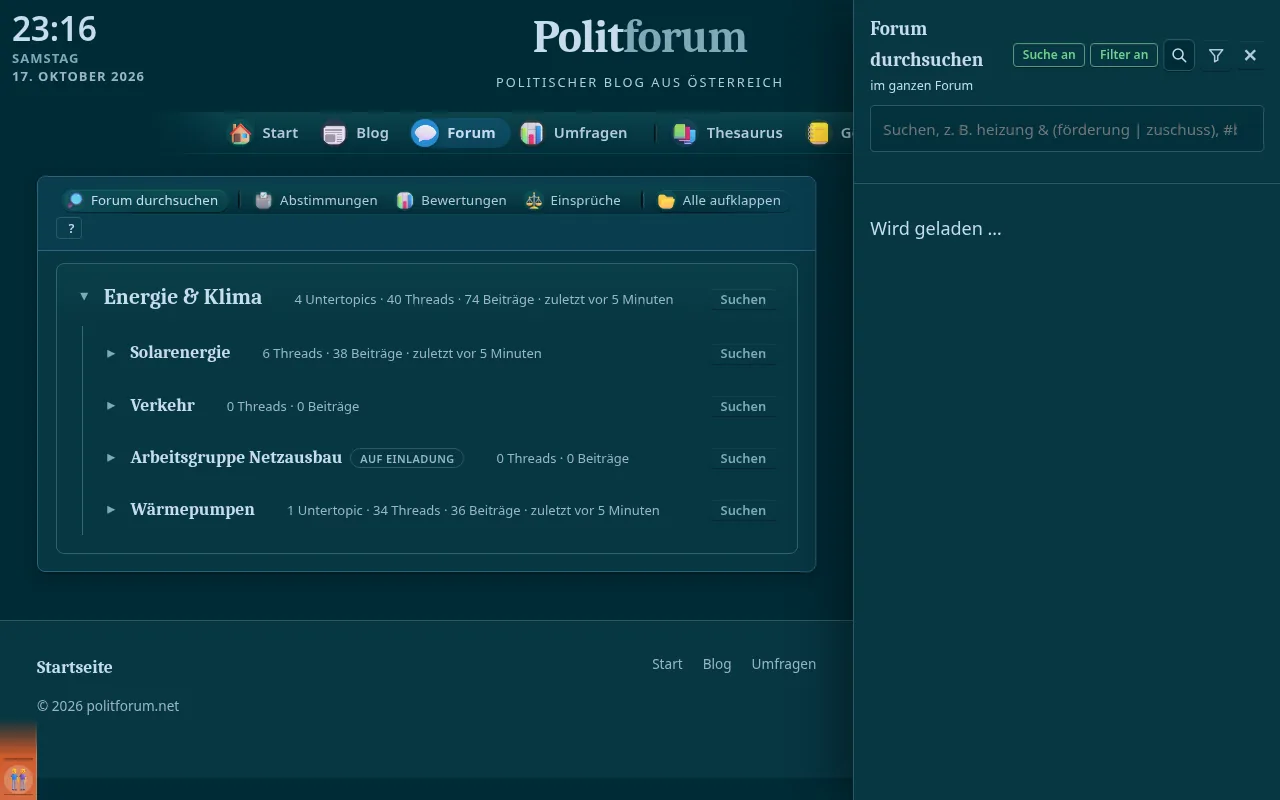This screenshot has width=1280, height=800.
Task: Toggle the Suche an switch
Action: coord(1049,55)
